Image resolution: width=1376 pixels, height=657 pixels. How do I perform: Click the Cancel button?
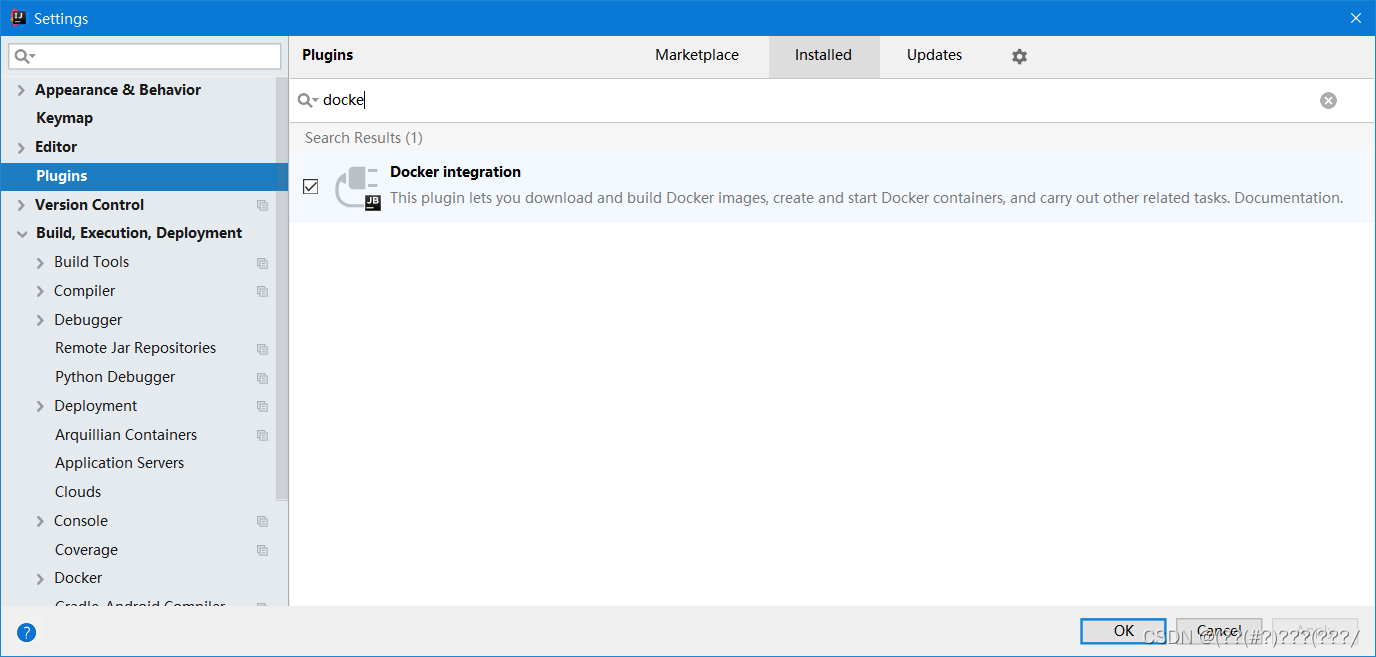point(1219,631)
